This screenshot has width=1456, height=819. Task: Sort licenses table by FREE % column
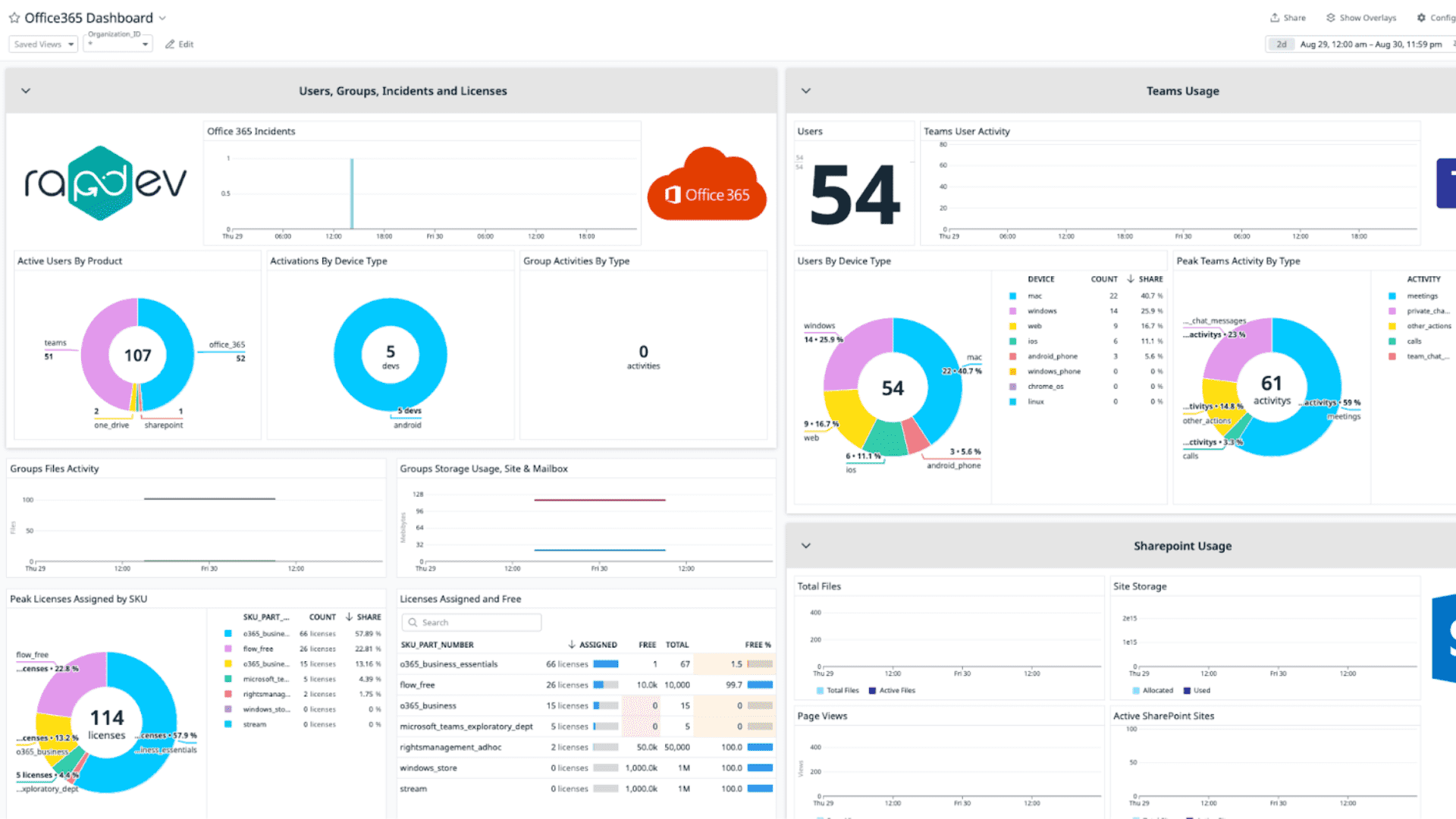[x=758, y=645]
